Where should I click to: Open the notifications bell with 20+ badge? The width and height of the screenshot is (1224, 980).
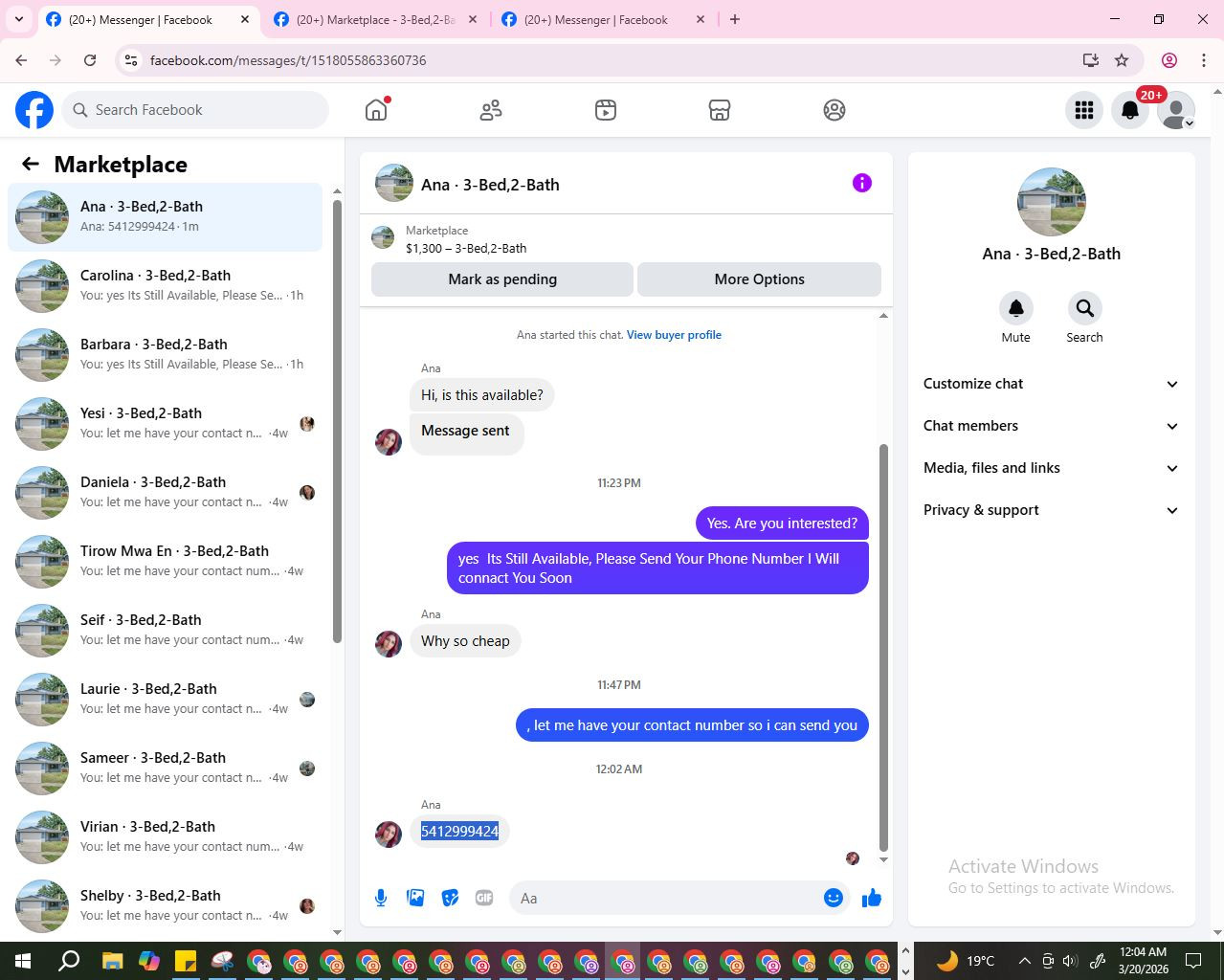pyautogui.click(x=1130, y=110)
